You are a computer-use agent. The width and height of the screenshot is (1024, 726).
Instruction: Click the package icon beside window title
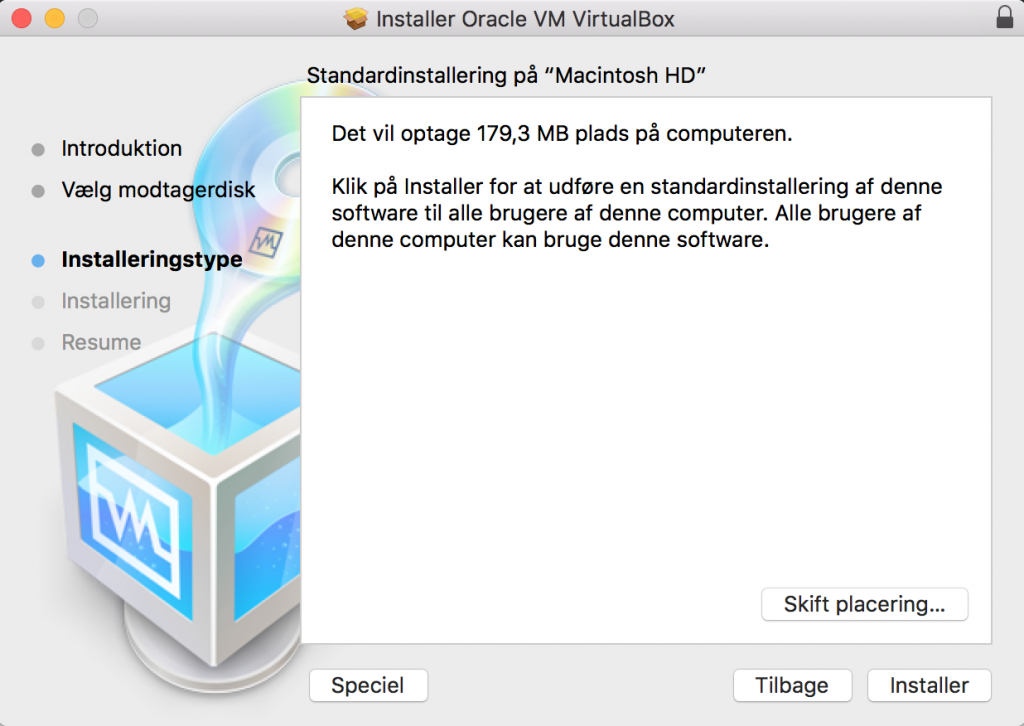[x=356, y=18]
